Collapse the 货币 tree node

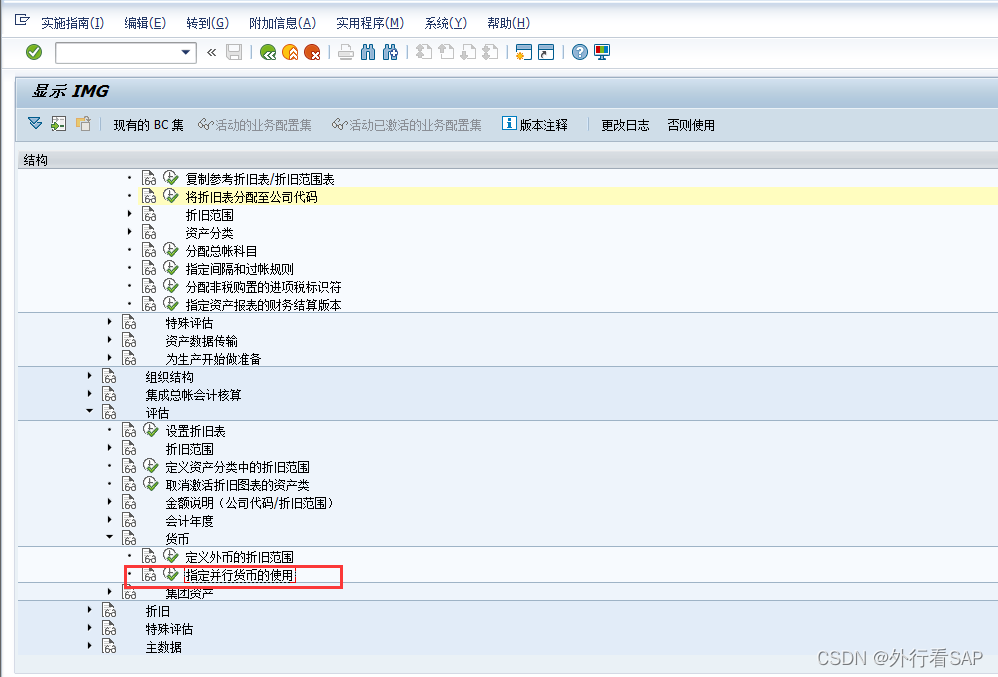110,537
